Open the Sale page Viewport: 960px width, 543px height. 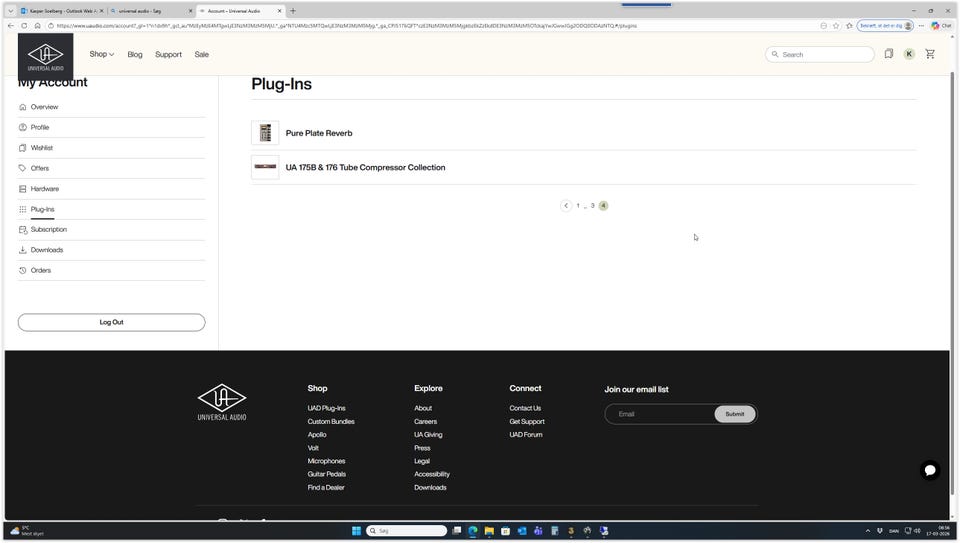(x=201, y=54)
